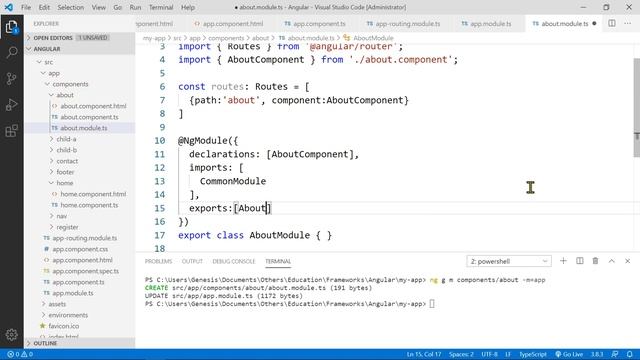Open home.component.ts in explorer
Viewport: 640px width, 360px height.
pos(89,205)
